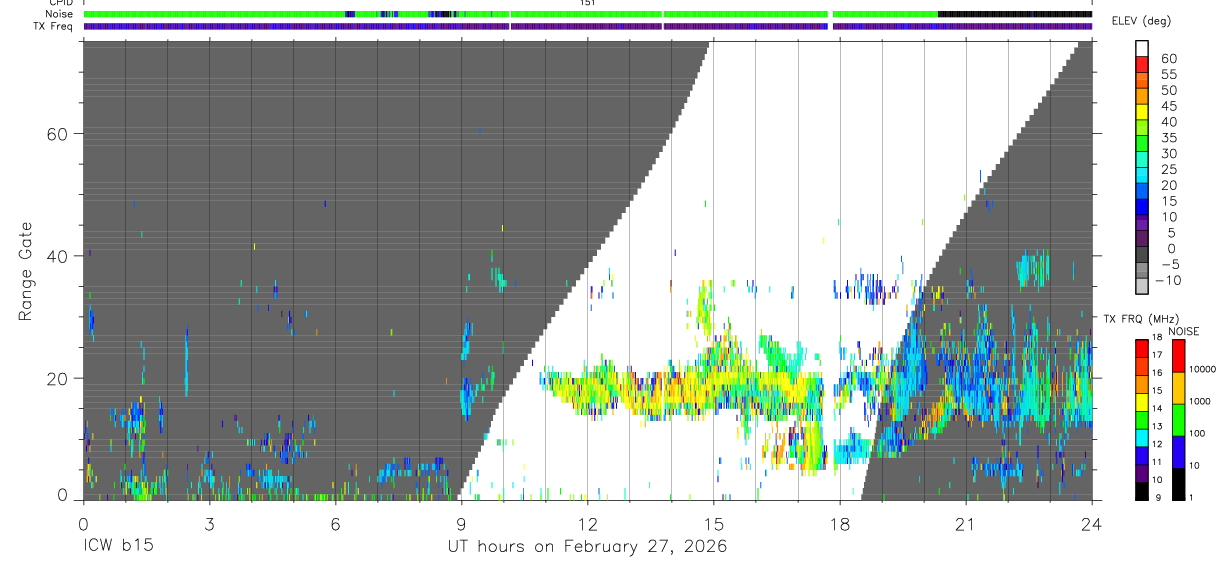Click the '24' tick on the UT hours axis
The height and width of the screenshot is (567, 1228).
1092,523
